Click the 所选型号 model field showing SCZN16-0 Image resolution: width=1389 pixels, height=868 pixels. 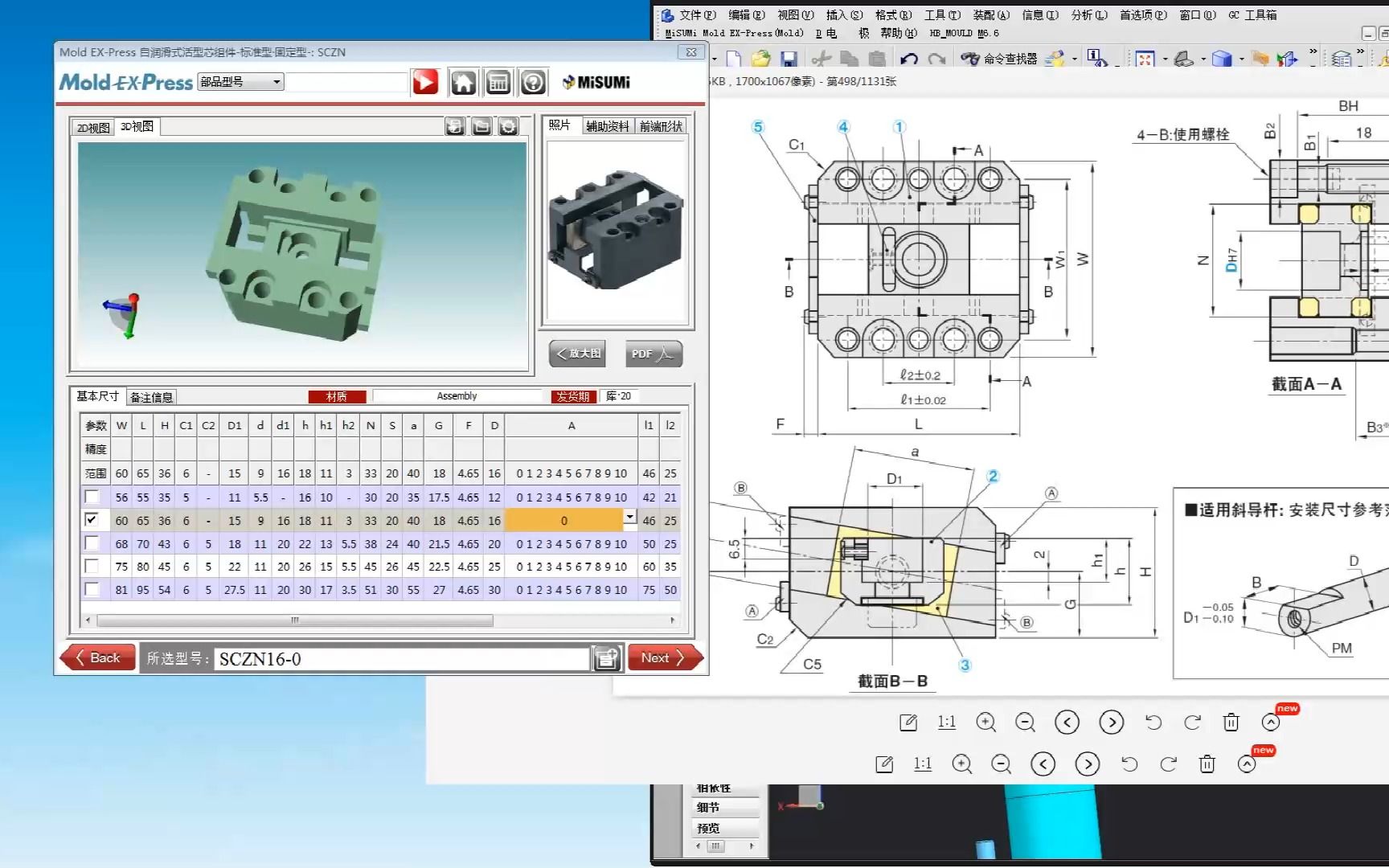click(x=402, y=659)
